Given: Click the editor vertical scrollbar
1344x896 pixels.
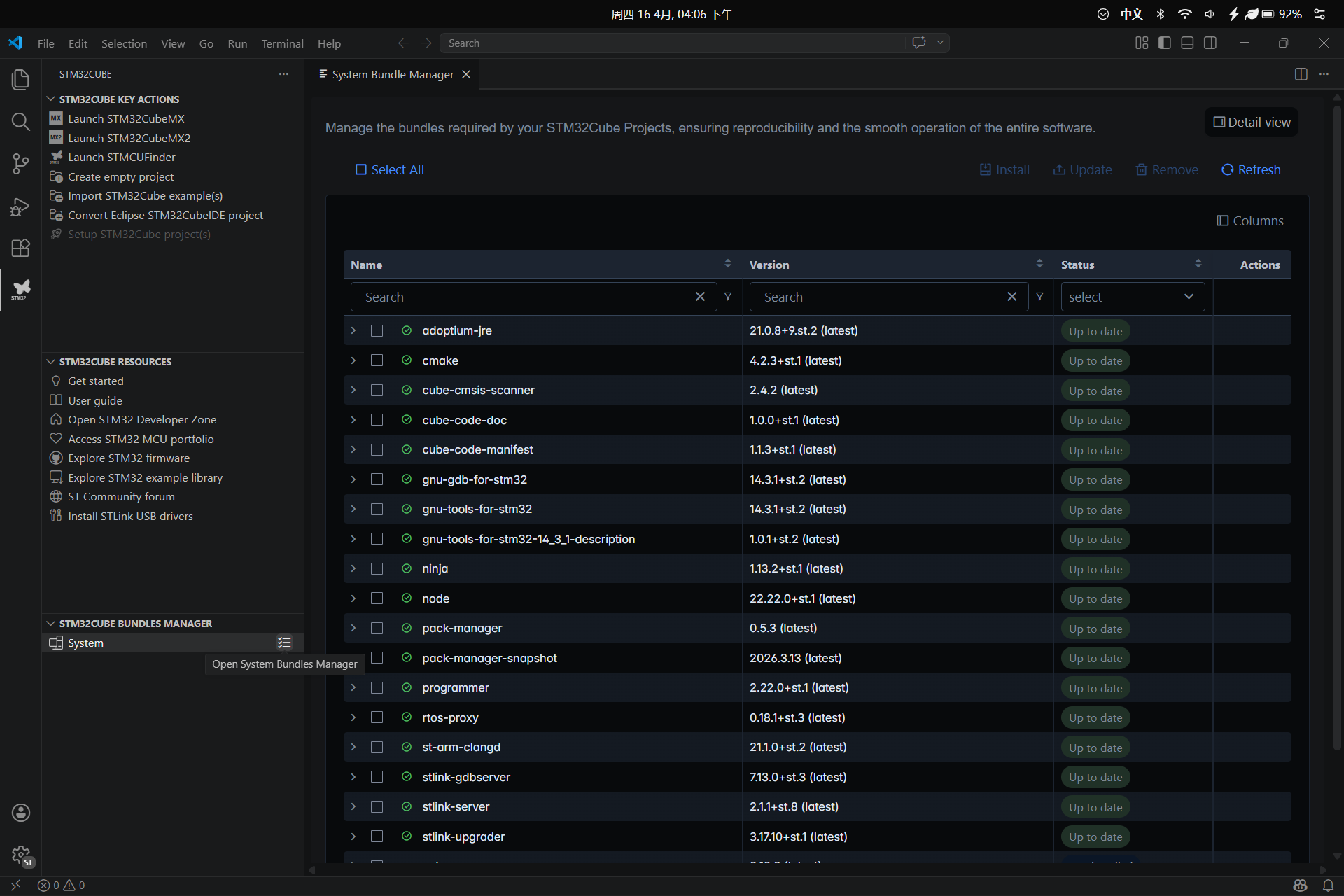Looking at the screenshot, I should [x=1337, y=427].
